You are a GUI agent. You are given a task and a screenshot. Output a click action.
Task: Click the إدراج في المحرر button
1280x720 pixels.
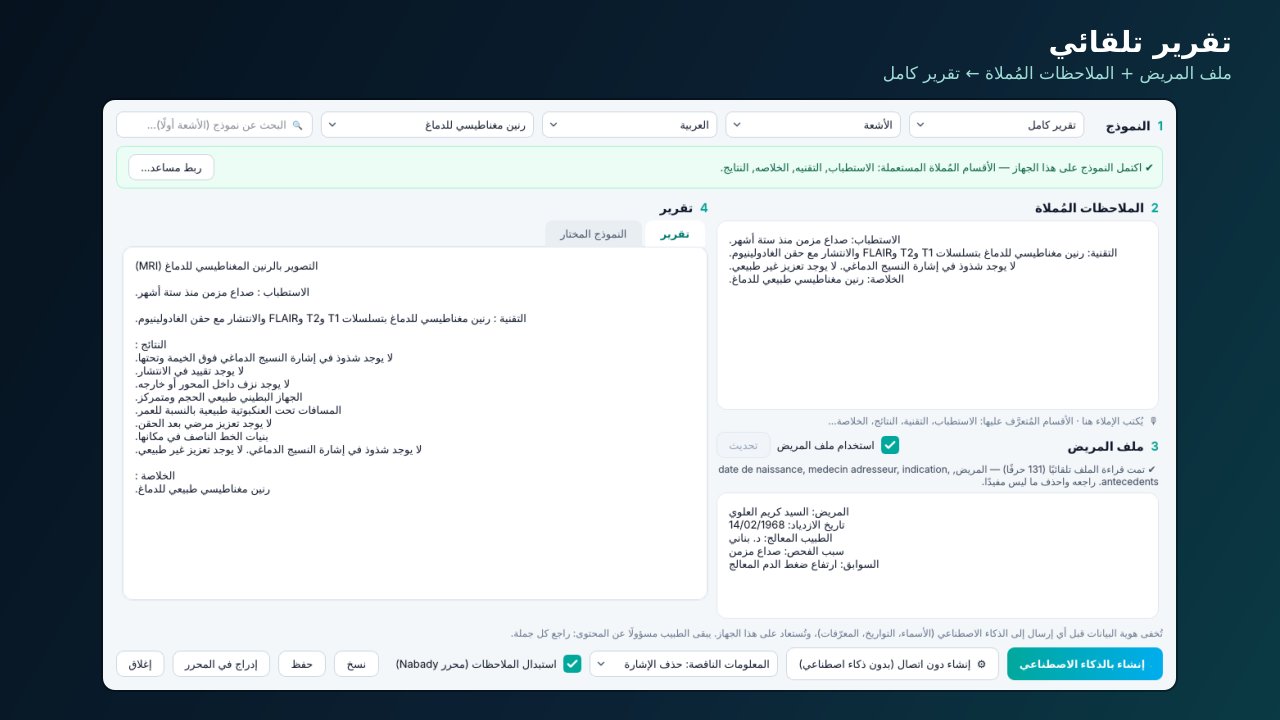[x=221, y=664]
